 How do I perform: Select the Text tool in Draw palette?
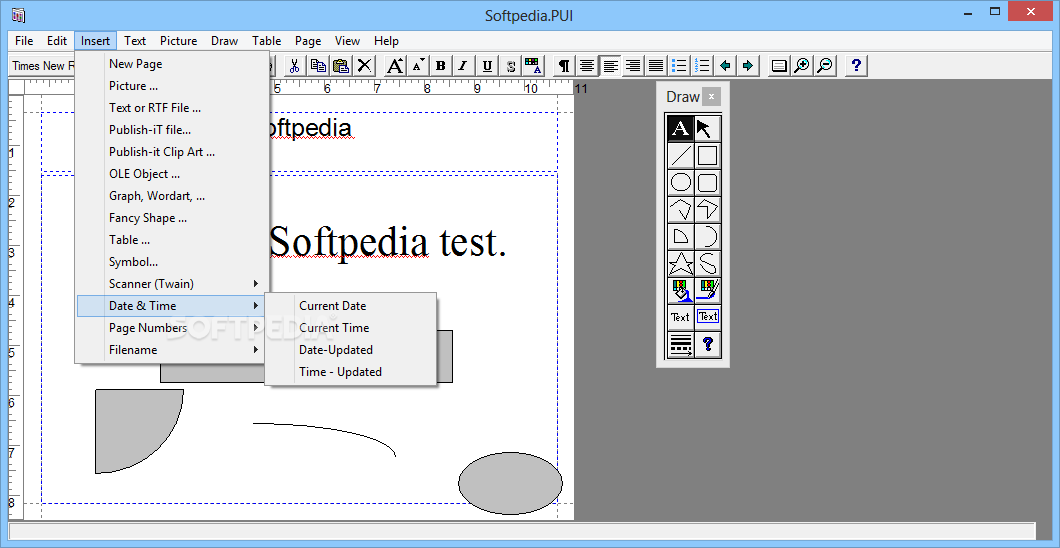coord(680,128)
